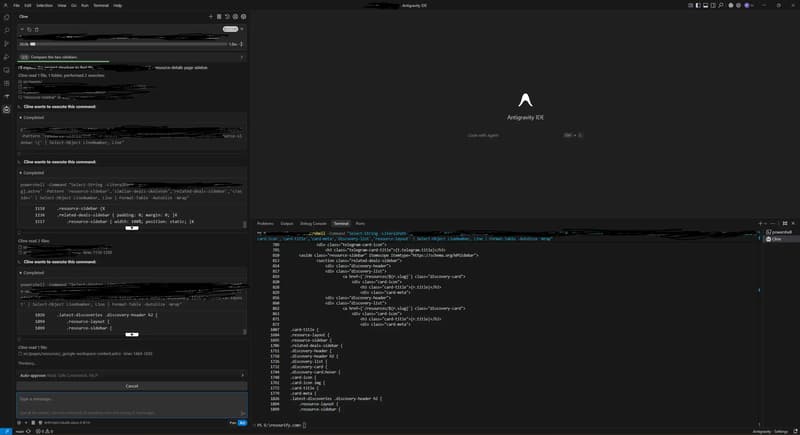Open the file link with lines 1869-1930
Image resolution: width=800 pixels, height=435 pixels.
87,354
